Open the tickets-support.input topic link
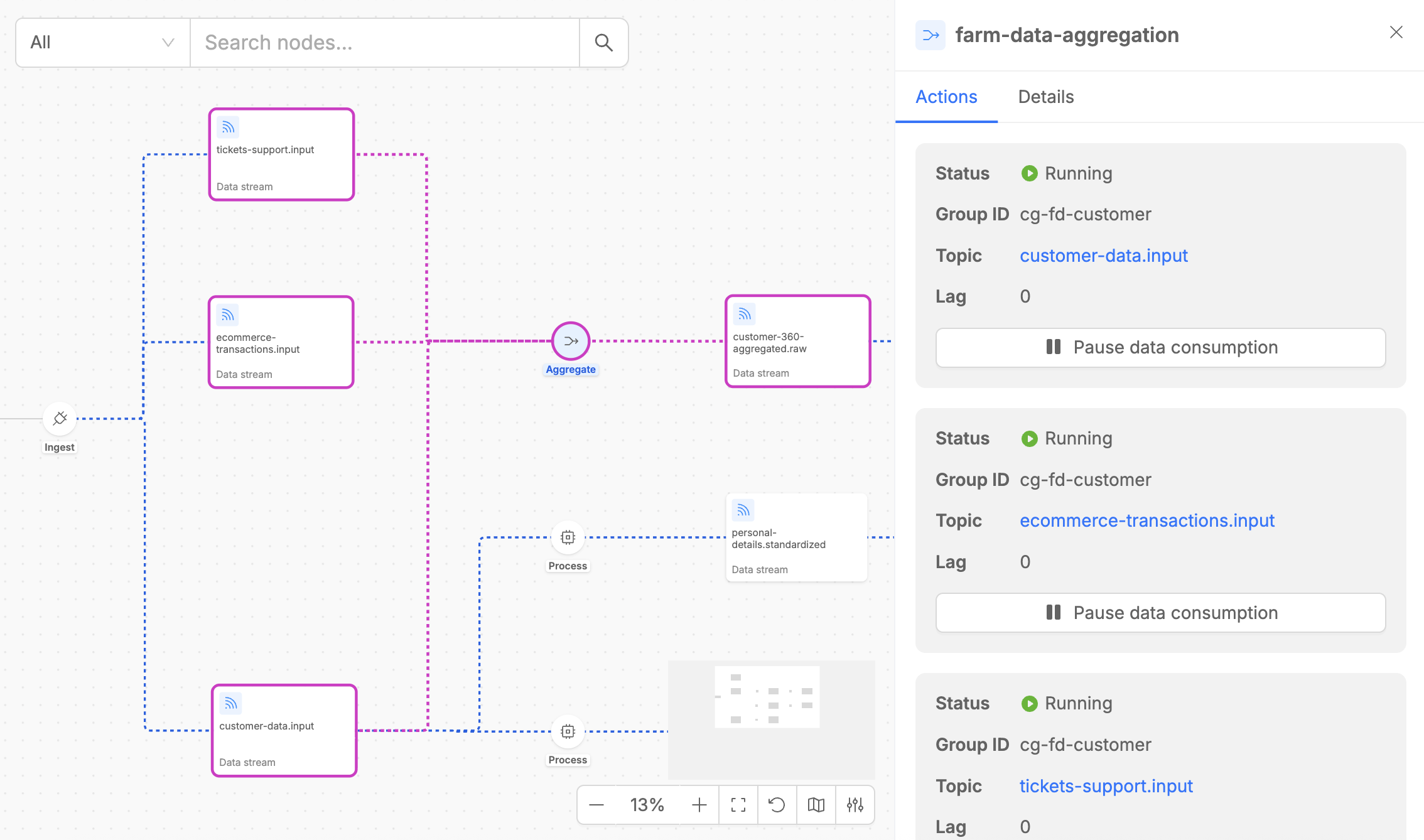Image resolution: width=1424 pixels, height=840 pixels. (x=1106, y=786)
